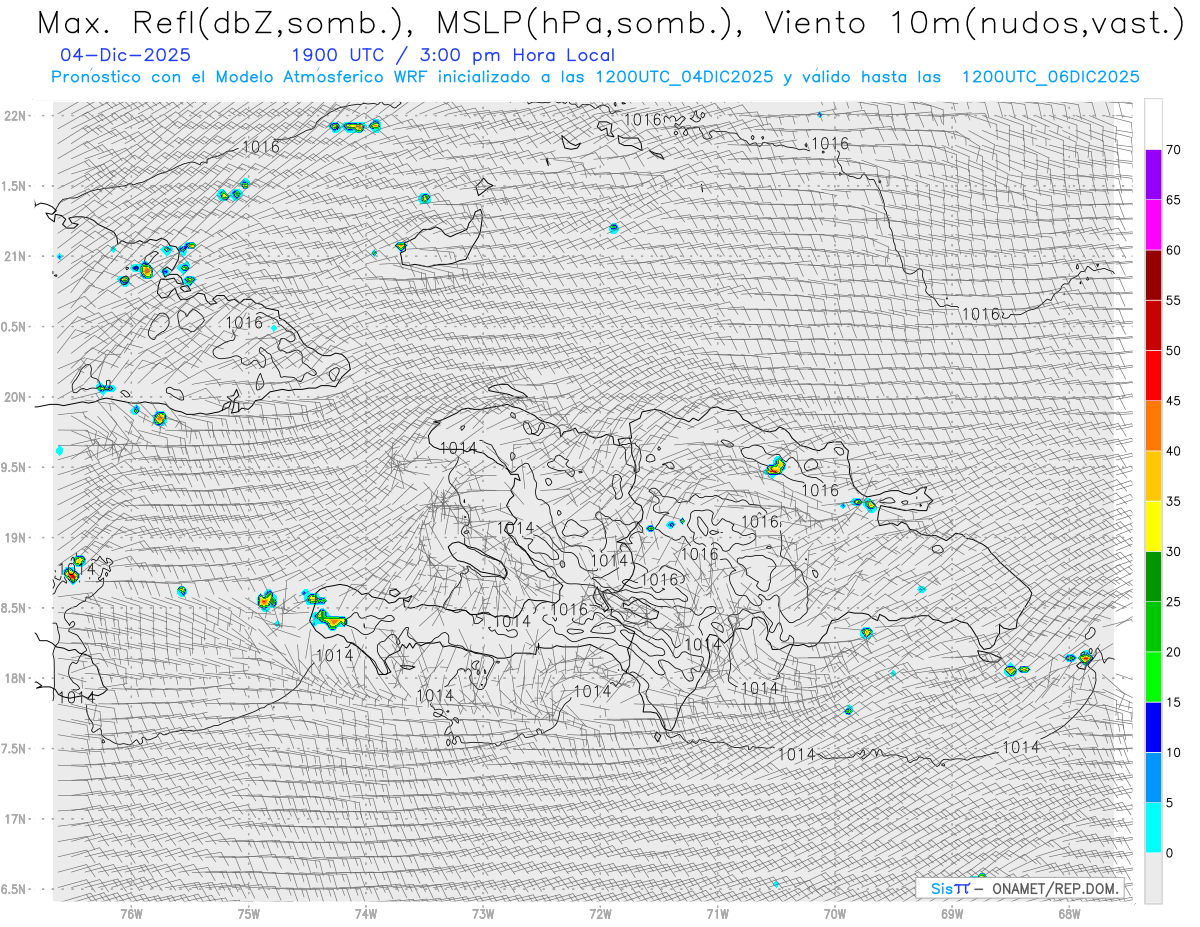Click the '17N' latitude label
The width and height of the screenshot is (1200, 927).
[x=15, y=819]
